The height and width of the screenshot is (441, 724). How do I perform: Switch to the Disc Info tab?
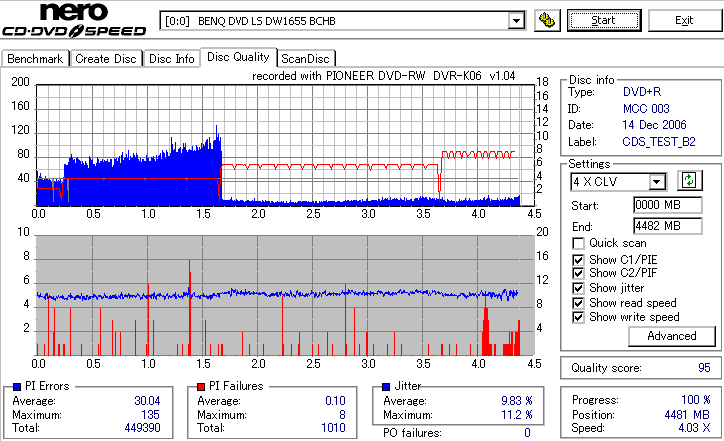172,59
